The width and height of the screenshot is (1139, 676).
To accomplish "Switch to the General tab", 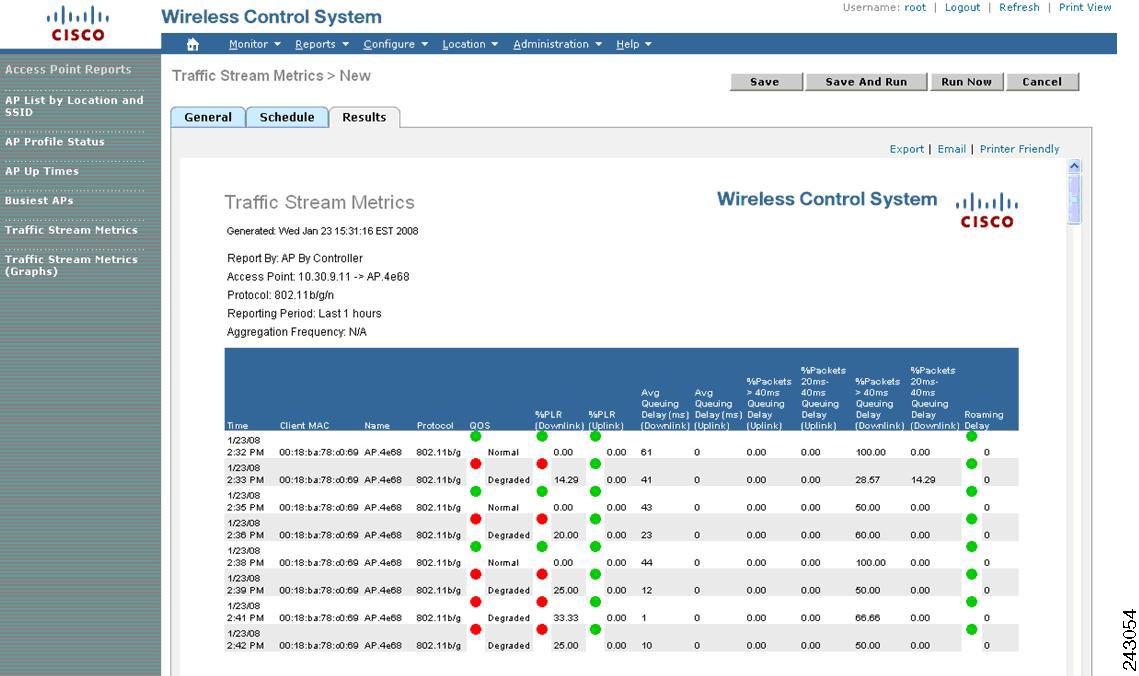I will [x=208, y=117].
